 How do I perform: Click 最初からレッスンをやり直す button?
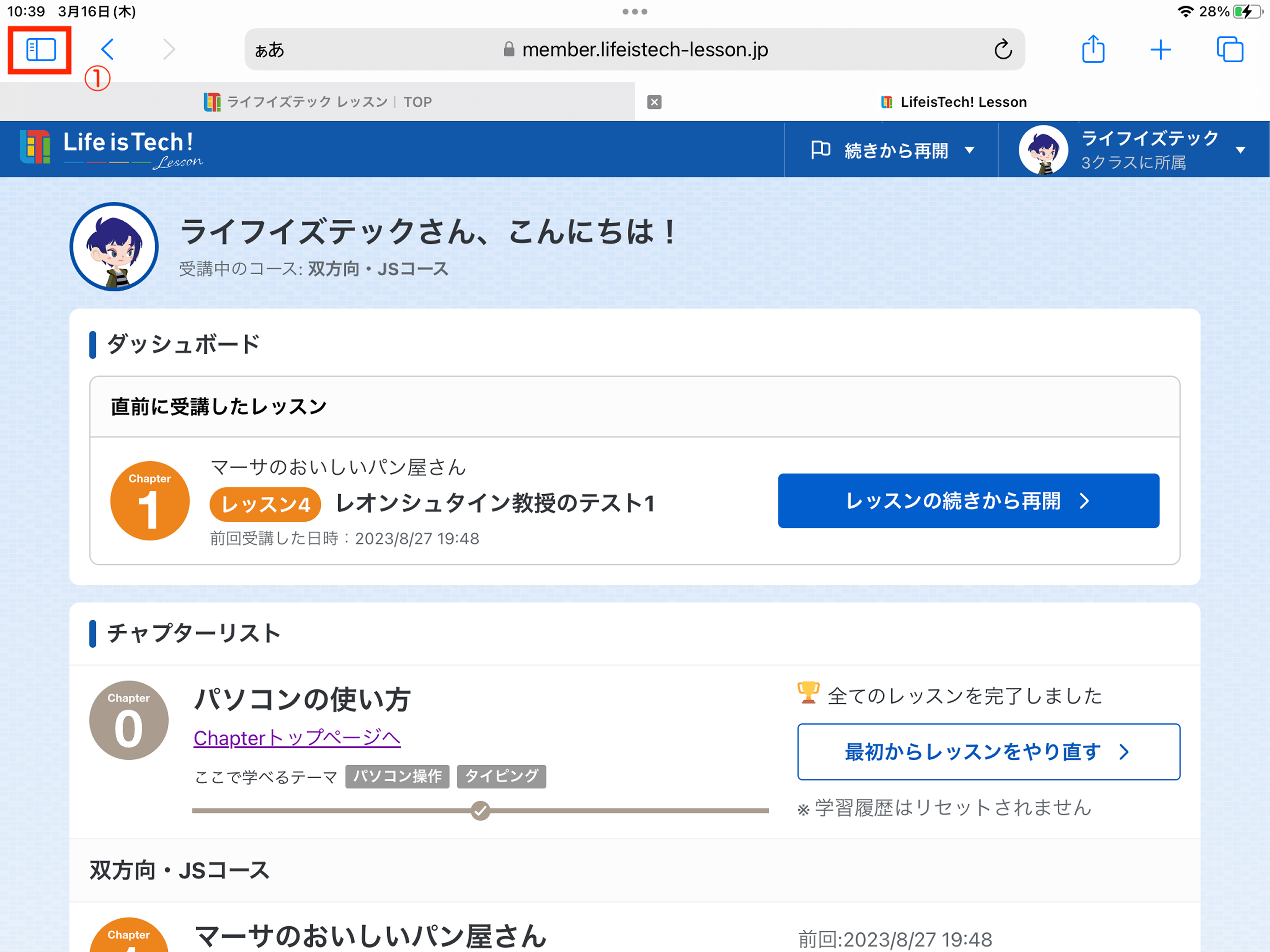[988, 752]
